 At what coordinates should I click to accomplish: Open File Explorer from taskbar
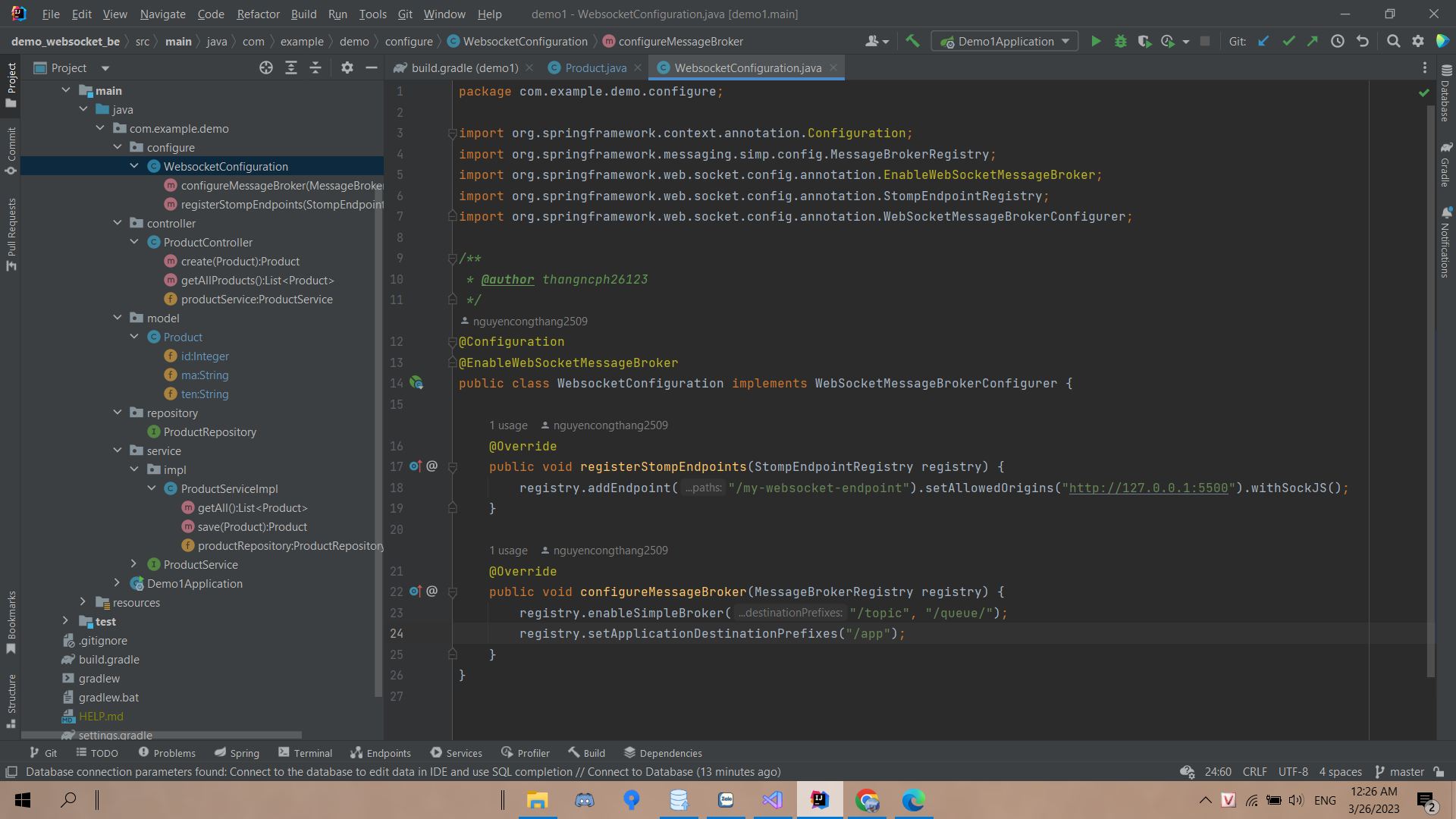537,800
